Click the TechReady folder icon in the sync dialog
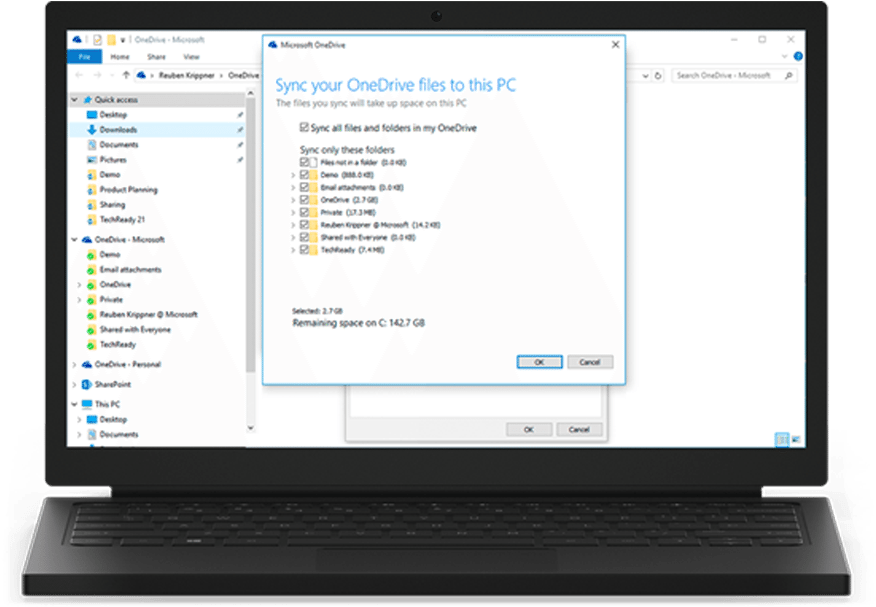 click(313, 250)
